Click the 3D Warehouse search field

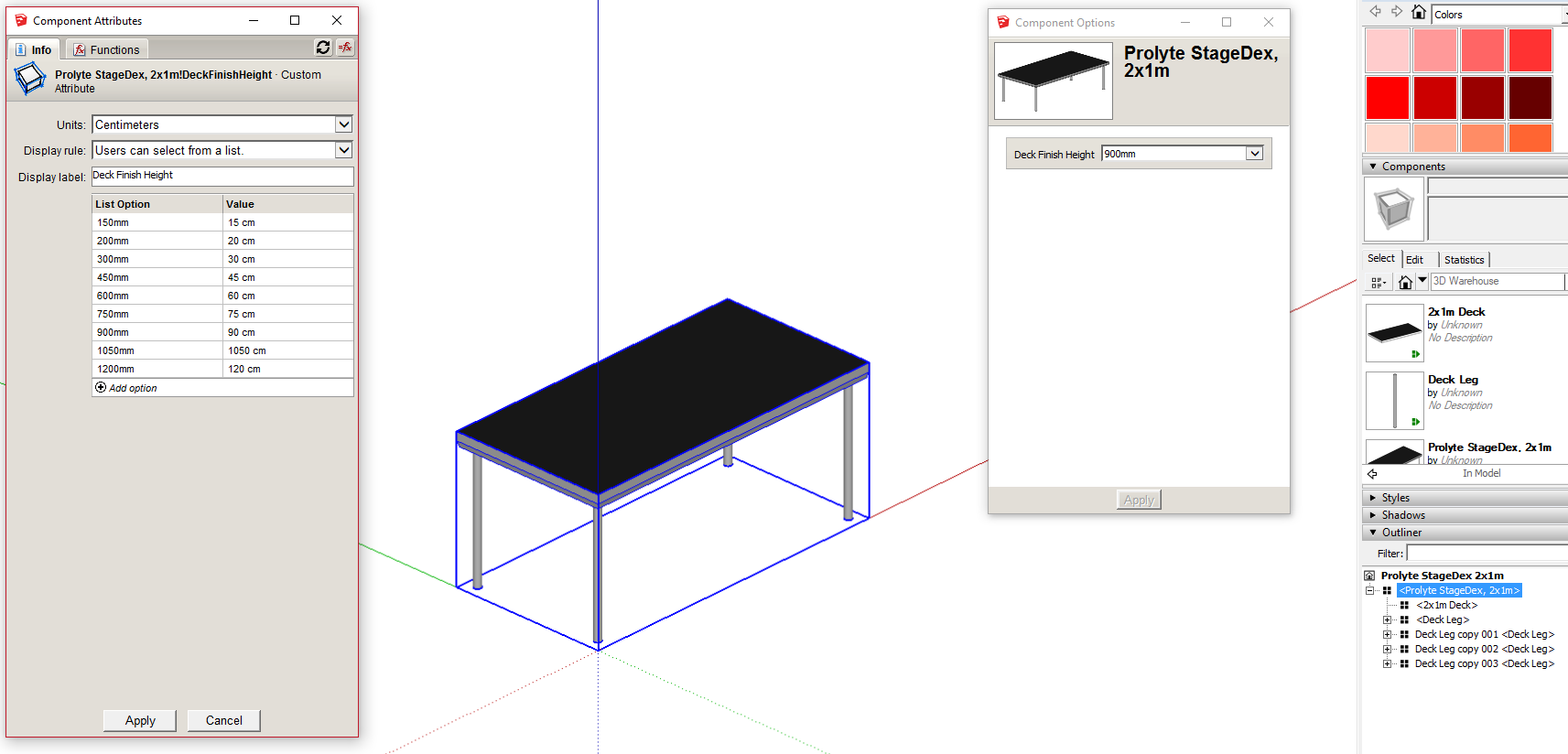point(1498,282)
